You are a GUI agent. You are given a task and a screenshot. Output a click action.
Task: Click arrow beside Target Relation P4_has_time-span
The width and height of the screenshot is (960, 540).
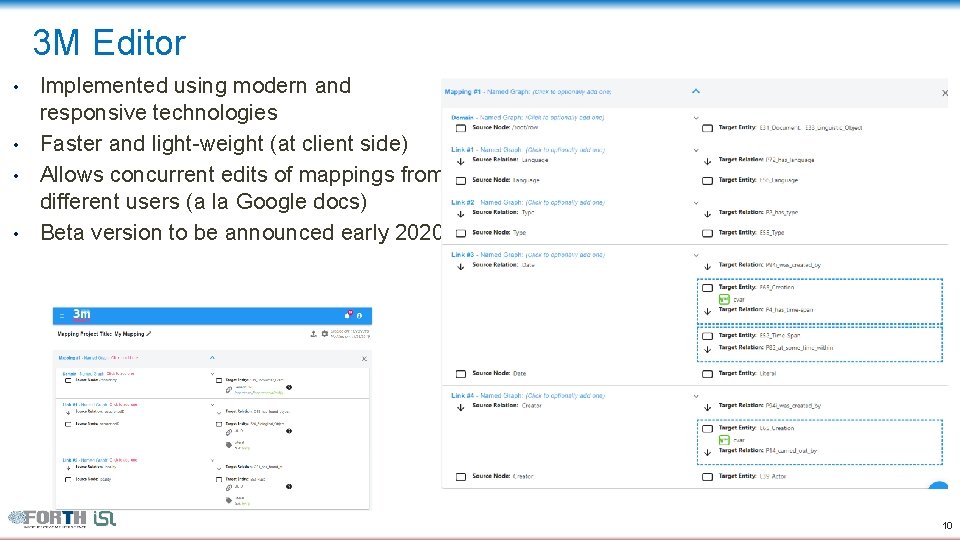pyautogui.click(x=707, y=311)
